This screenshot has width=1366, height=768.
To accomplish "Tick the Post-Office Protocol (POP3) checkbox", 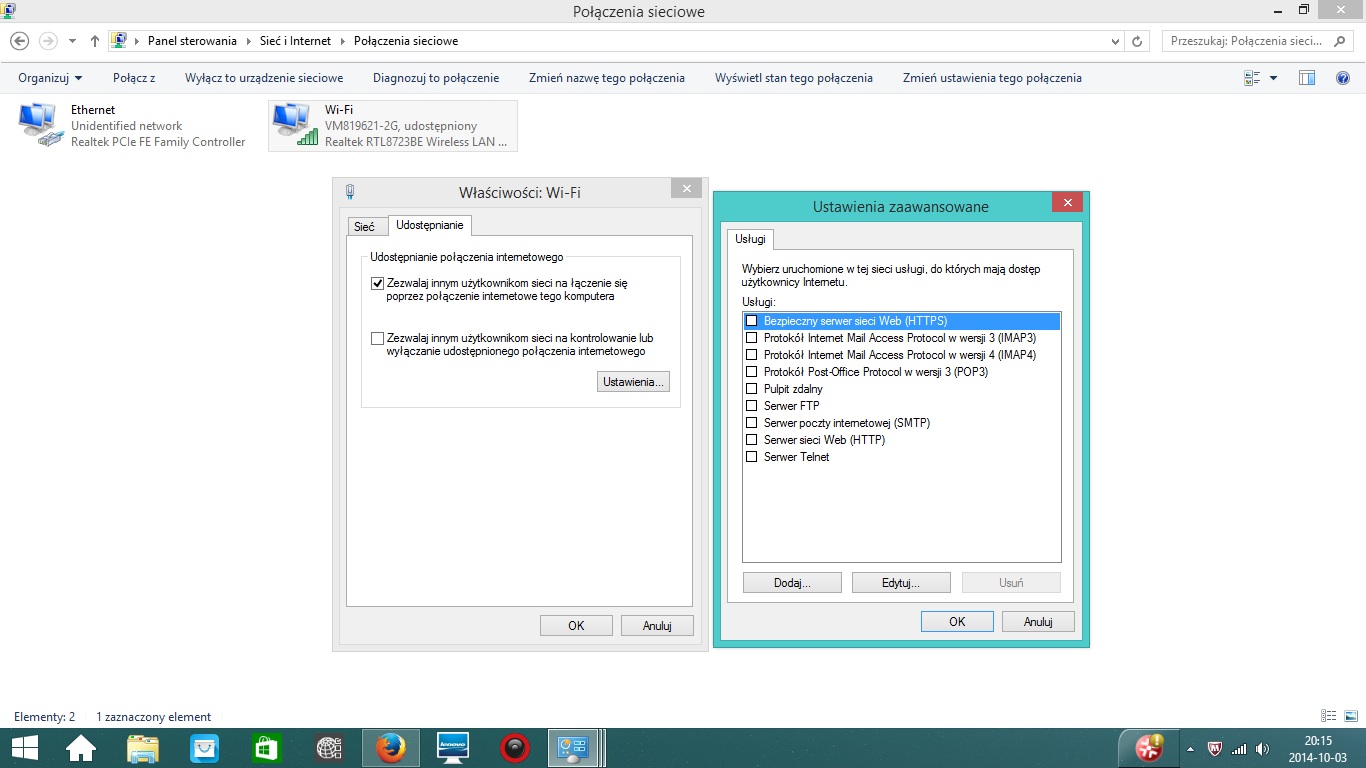I will click(752, 372).
